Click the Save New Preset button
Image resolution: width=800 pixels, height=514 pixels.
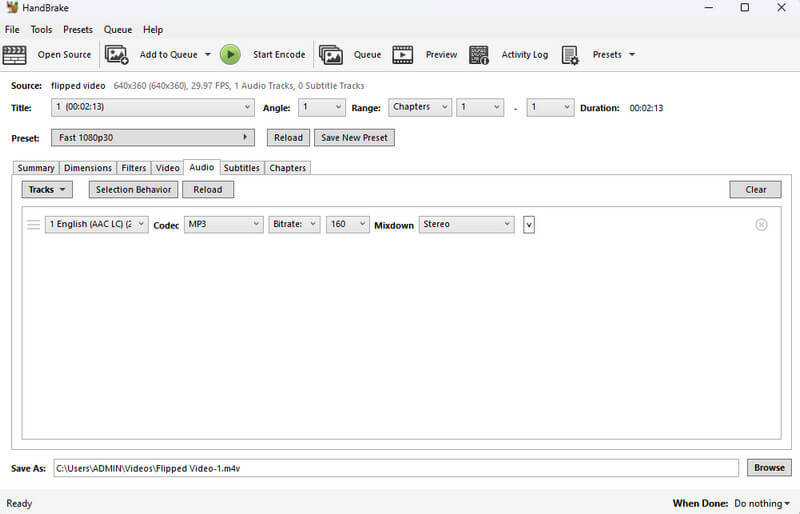tap(354, 137)
